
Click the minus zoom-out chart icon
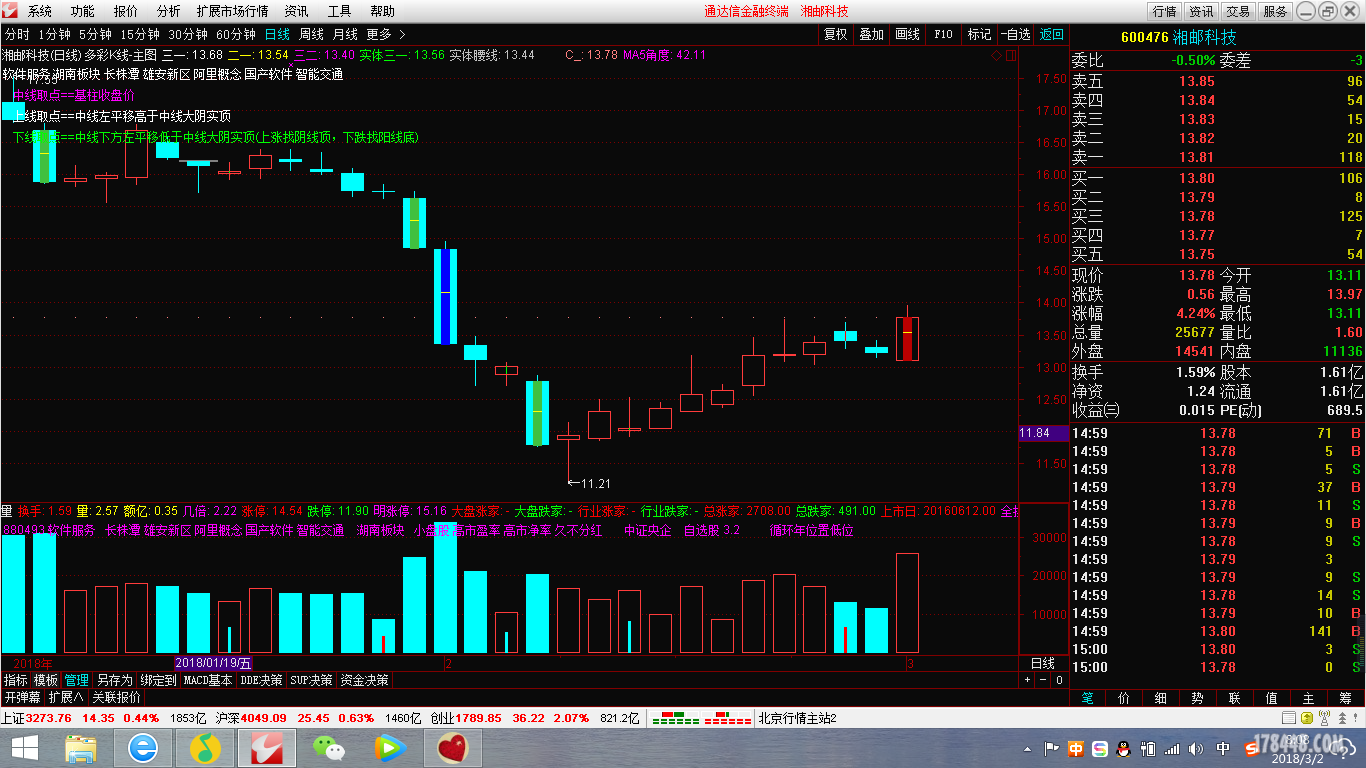[x=1043, y=680]
